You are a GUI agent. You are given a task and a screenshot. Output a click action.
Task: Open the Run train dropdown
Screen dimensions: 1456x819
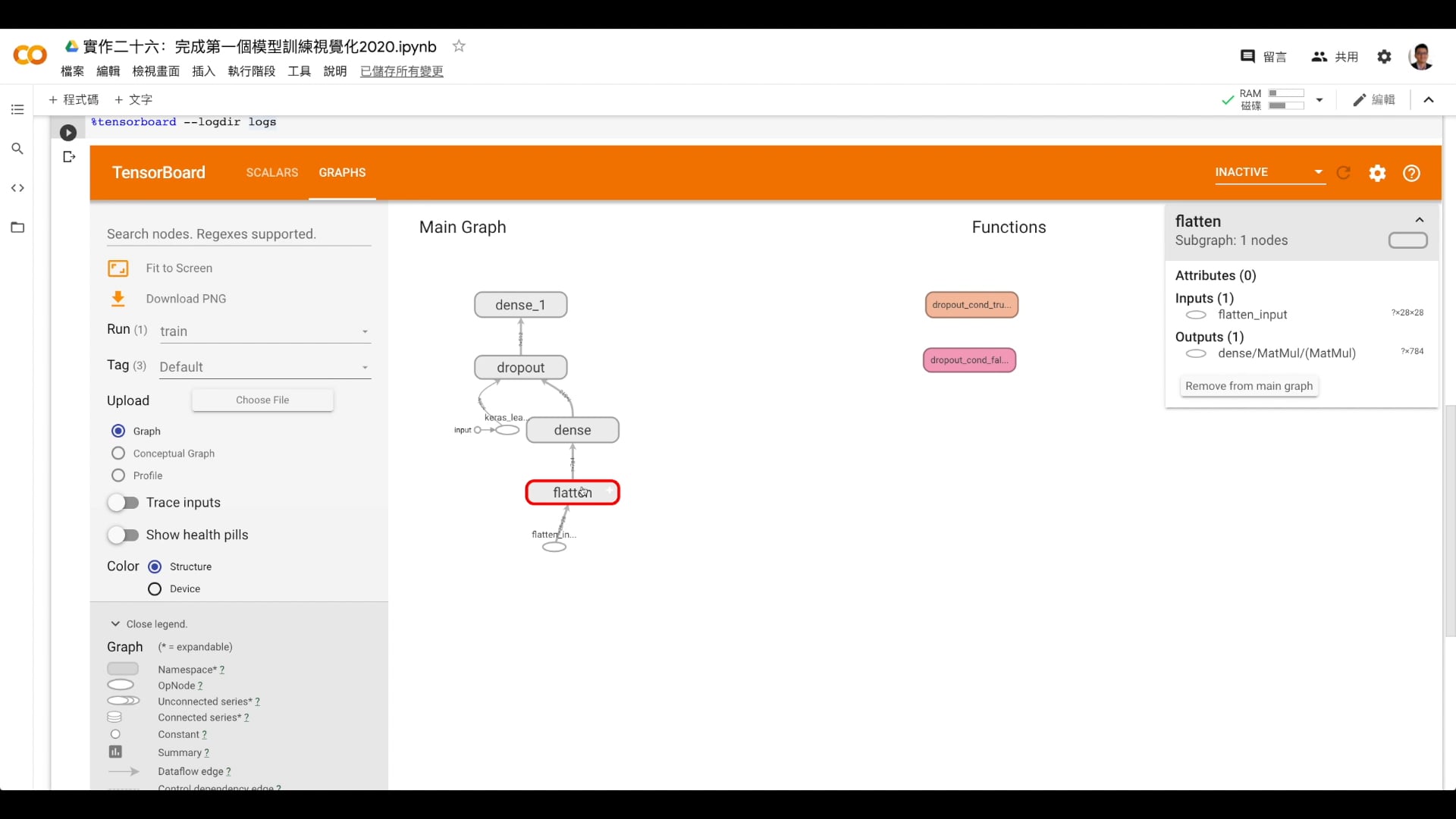[x=265, y=331]
